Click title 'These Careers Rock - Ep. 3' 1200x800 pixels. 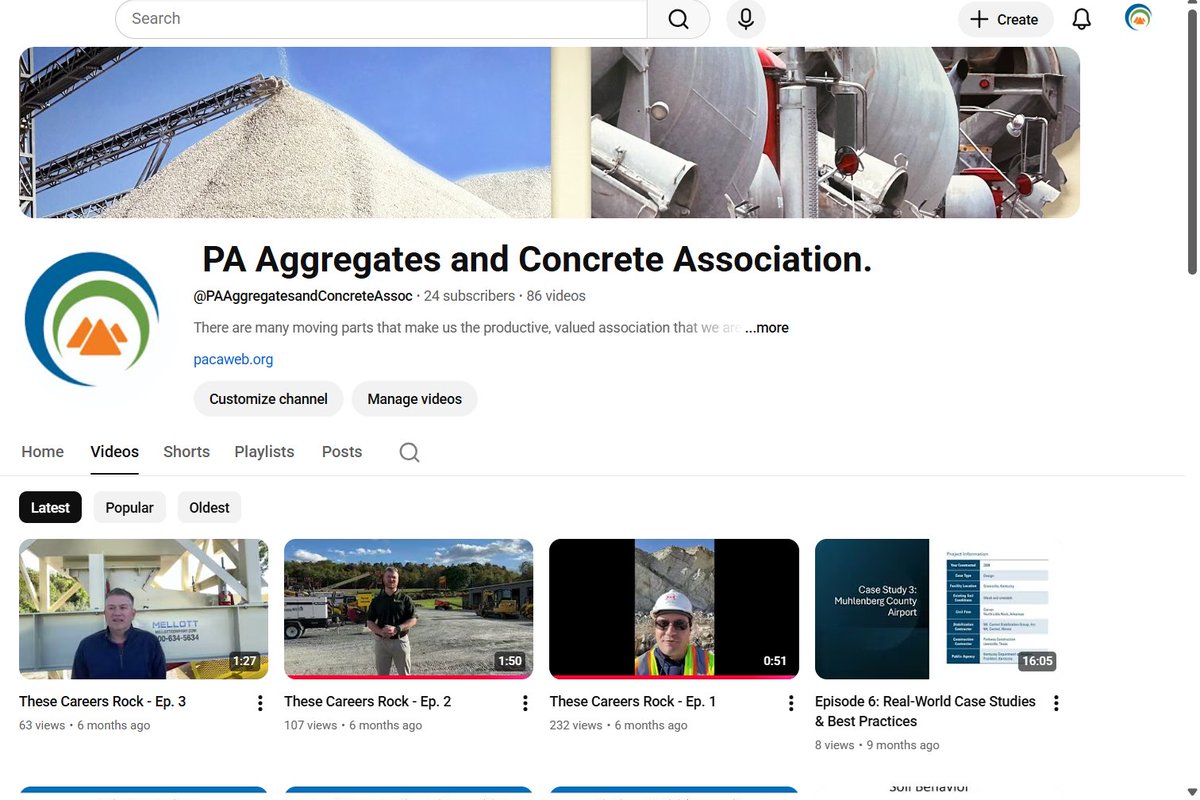point(102,702)
